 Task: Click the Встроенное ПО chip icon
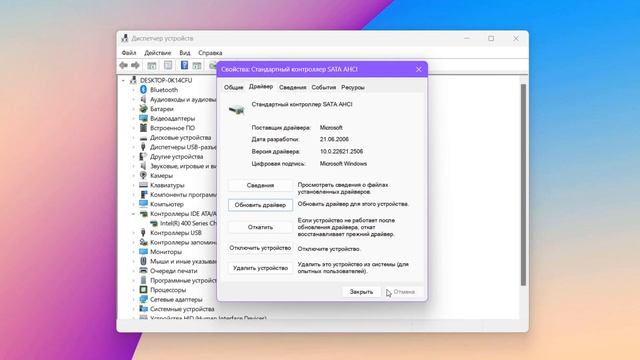point(143,128)
